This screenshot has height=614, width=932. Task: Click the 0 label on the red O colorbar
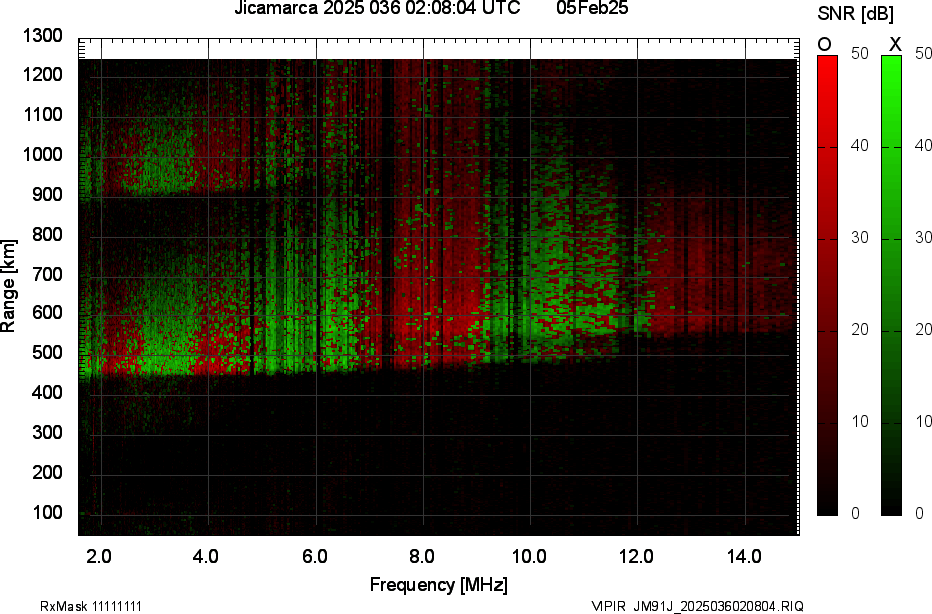[x=855, y=514]
